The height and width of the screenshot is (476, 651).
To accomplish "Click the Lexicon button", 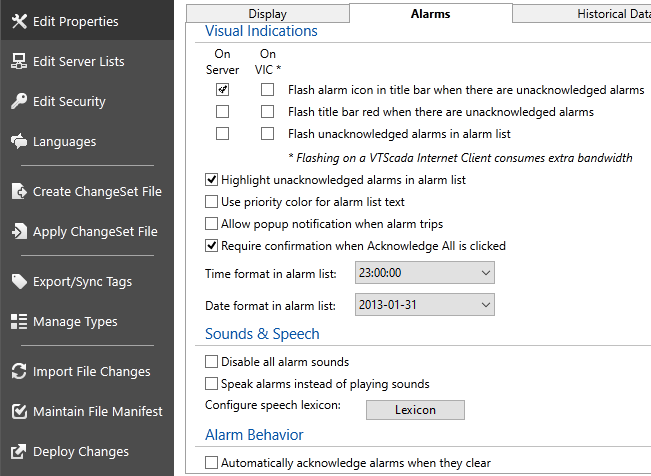I will [415, 409].
